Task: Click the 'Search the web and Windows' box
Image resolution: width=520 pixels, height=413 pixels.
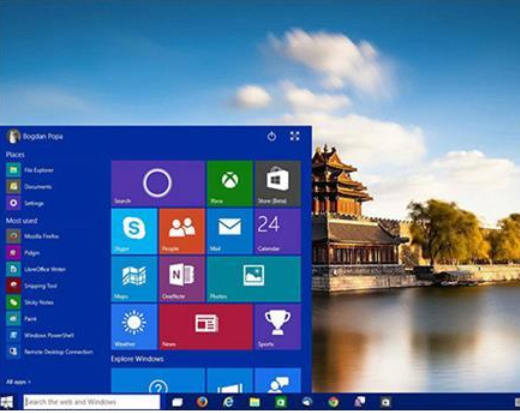Action: pos(92,402)
